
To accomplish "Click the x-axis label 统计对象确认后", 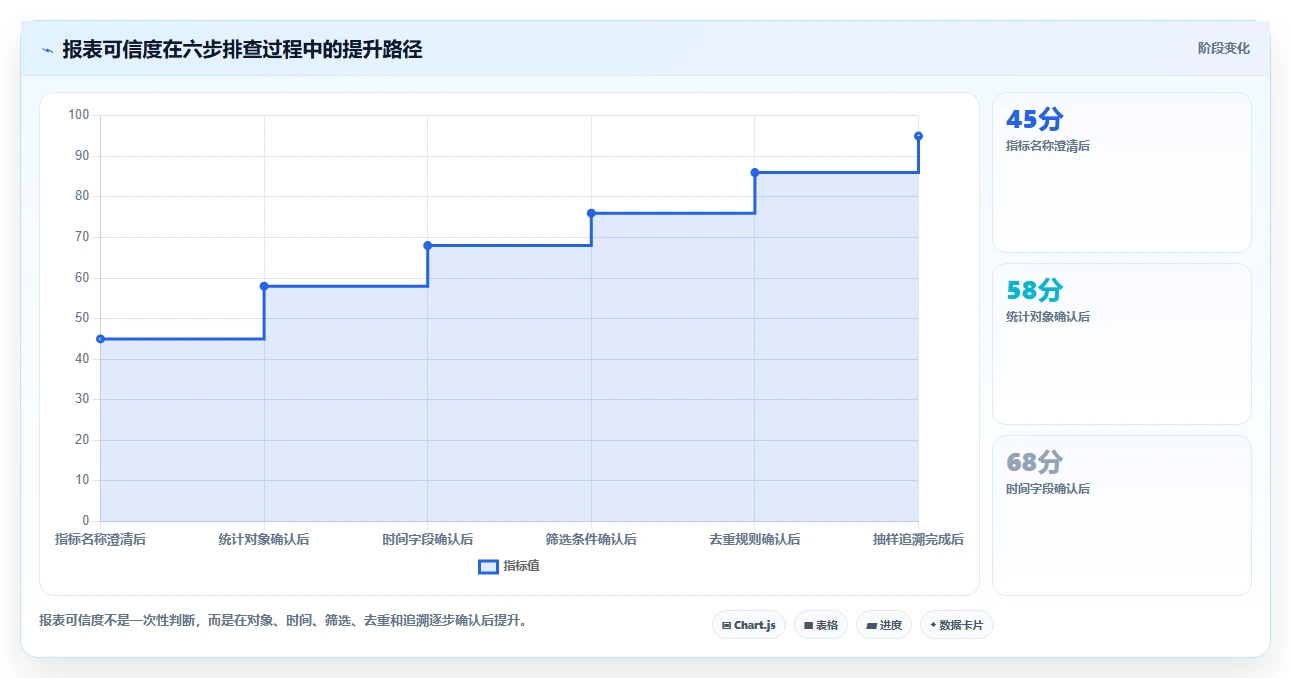I will (x=264, y=539).
